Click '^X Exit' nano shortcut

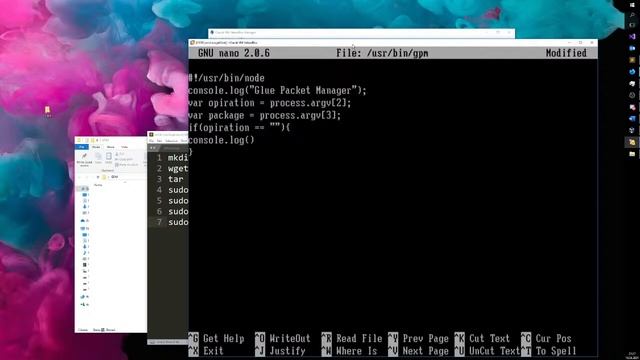click(206, 351)
